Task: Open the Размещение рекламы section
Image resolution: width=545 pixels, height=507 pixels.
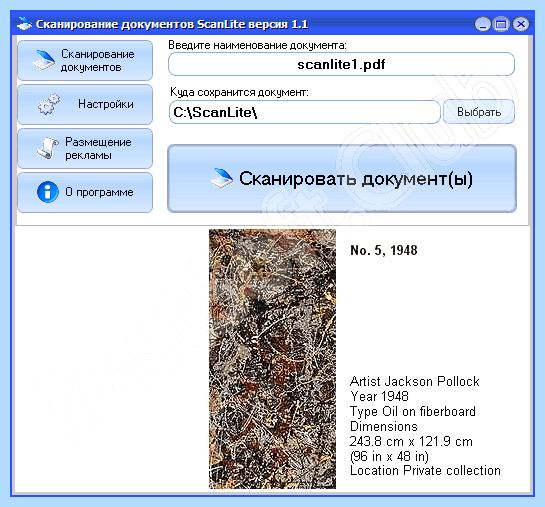Action: pos(85,148)
